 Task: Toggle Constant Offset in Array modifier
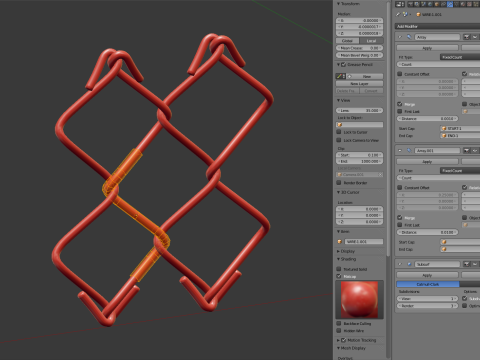click(400, 74)
